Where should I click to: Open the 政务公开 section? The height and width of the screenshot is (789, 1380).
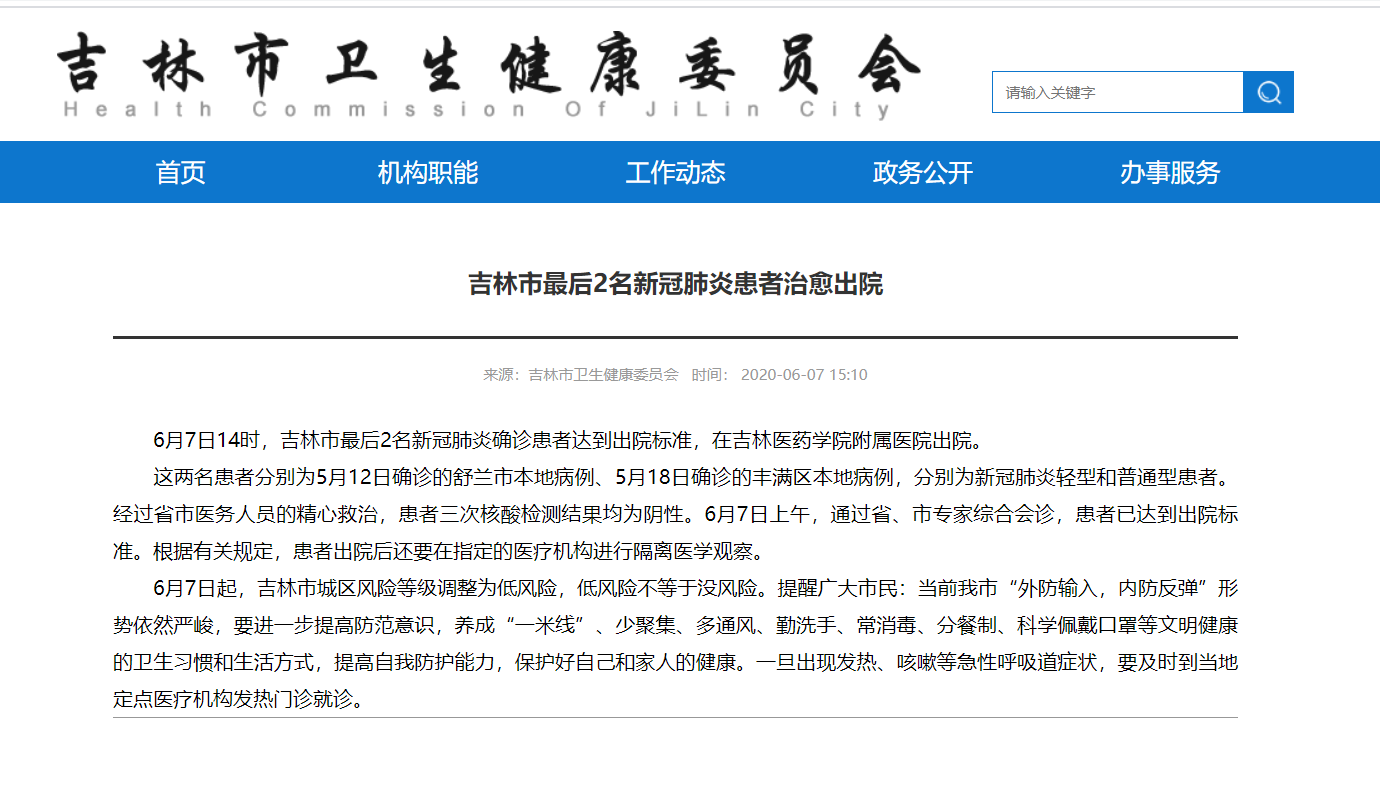922,172
